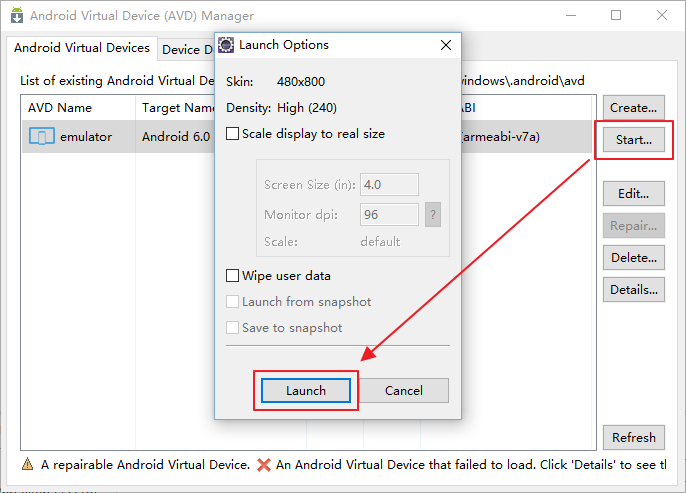Close the Launch Options dialog with the X
Image resolution: width=686 pixels, height=493 pixels.
click(x=446, y=45)
